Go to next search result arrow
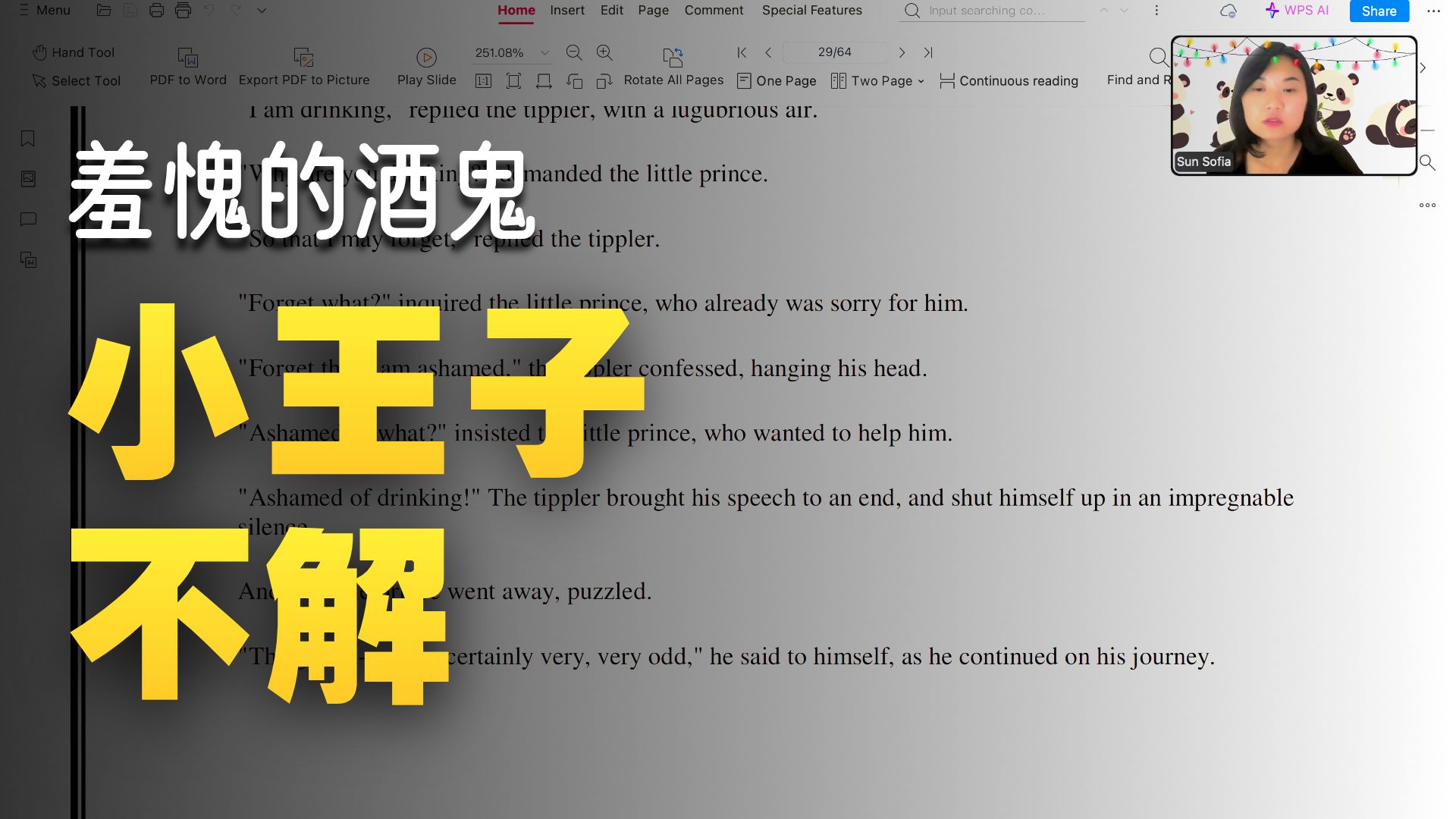Screen dimensions: 1456x819 pos(1125,11)
